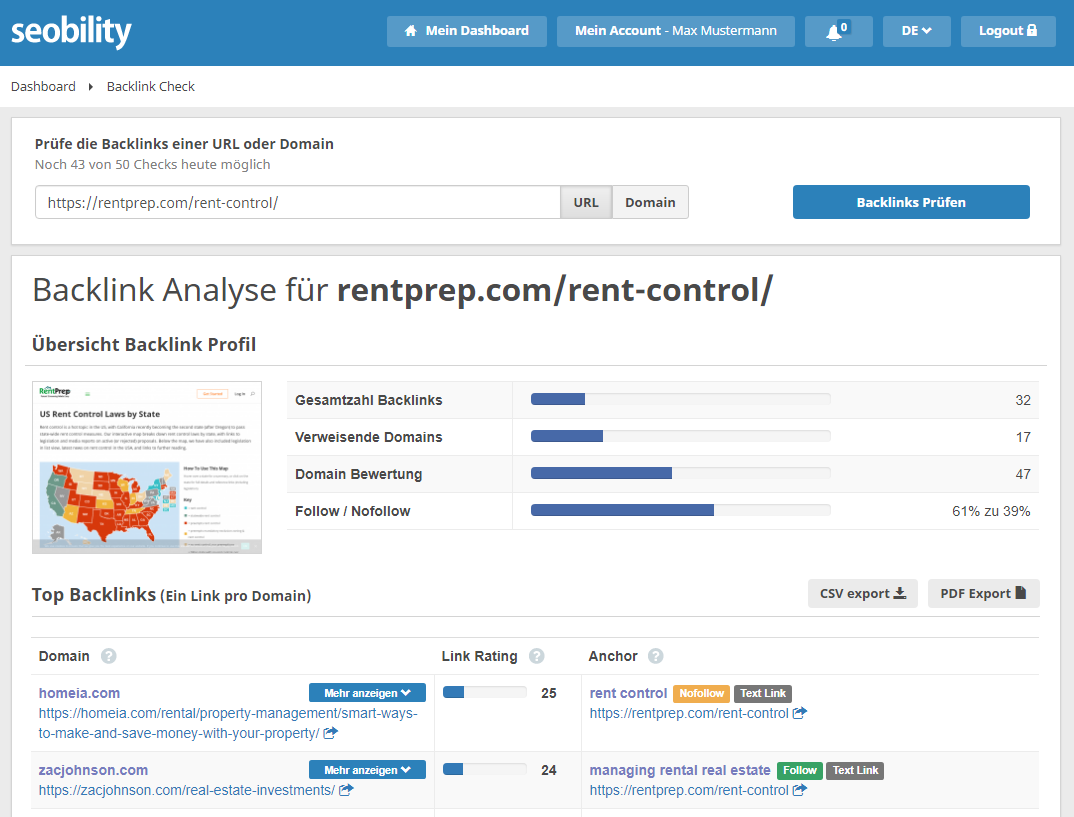Image resolution: width=1074 pixels, height=817 pixels.
Task: Click the homeia.com link rating bar
Action: (x=485, y=692)
